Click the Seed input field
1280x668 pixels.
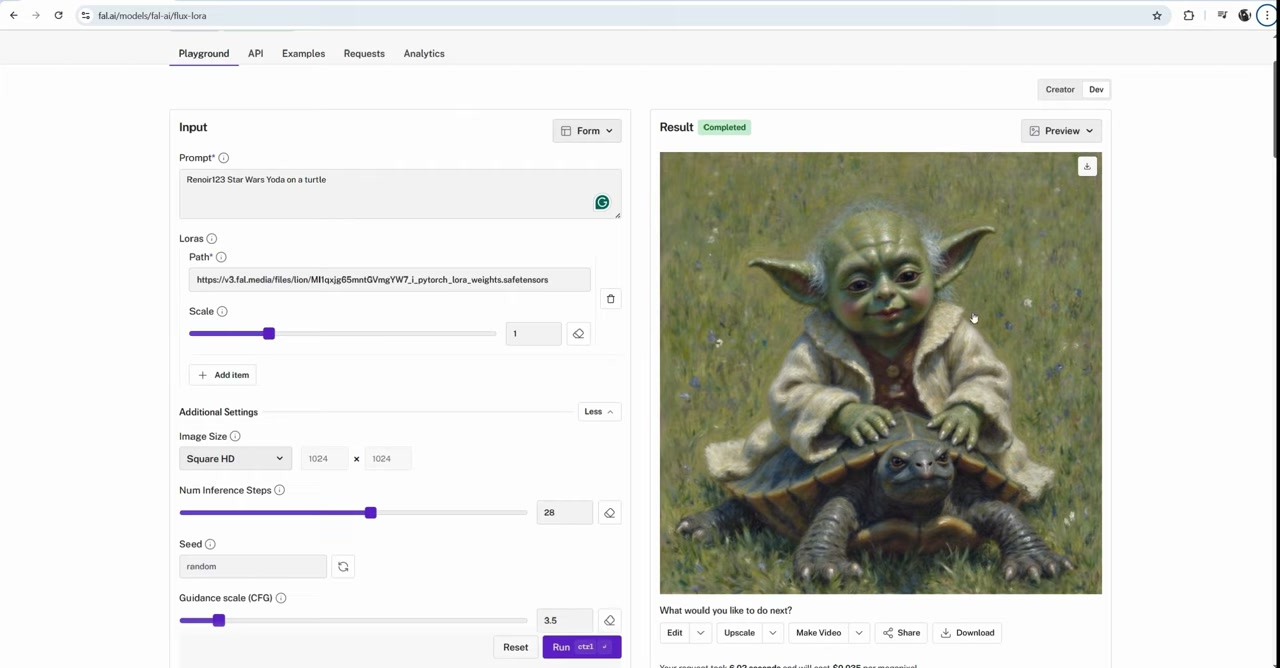pos(253,567)
